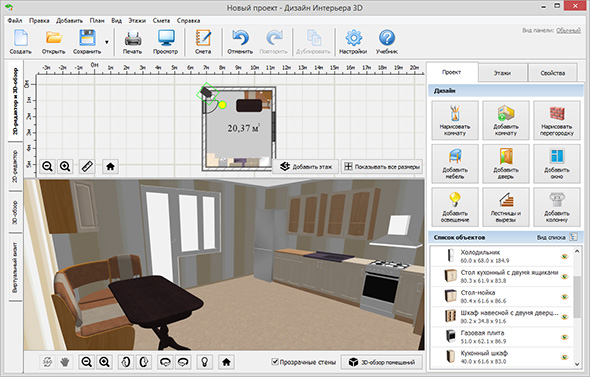
Task: Save project with Сохранить icon
Action: 87,41
